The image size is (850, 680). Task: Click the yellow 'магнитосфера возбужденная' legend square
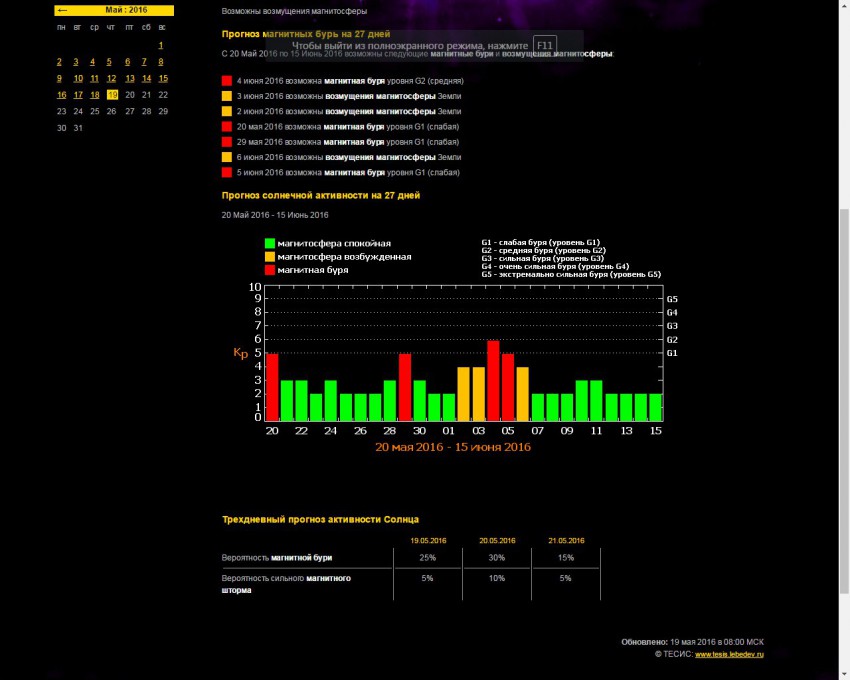[270, 257]
